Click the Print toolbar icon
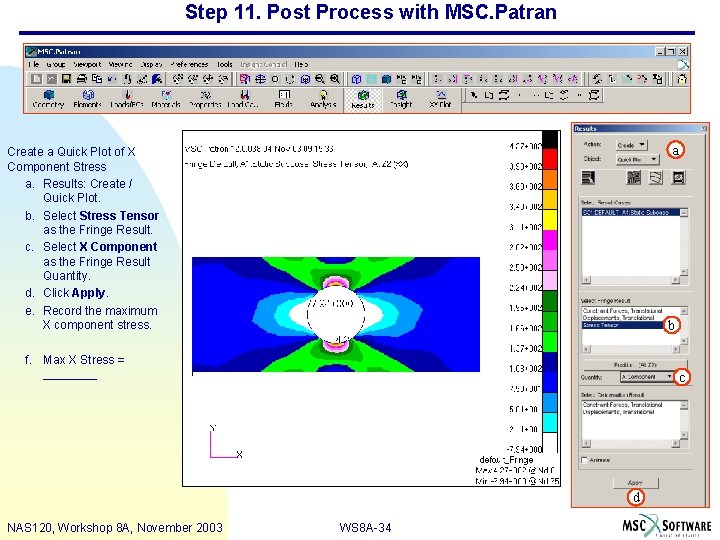The width and height of the screenshot is (720, 540). tap(82, 79)
